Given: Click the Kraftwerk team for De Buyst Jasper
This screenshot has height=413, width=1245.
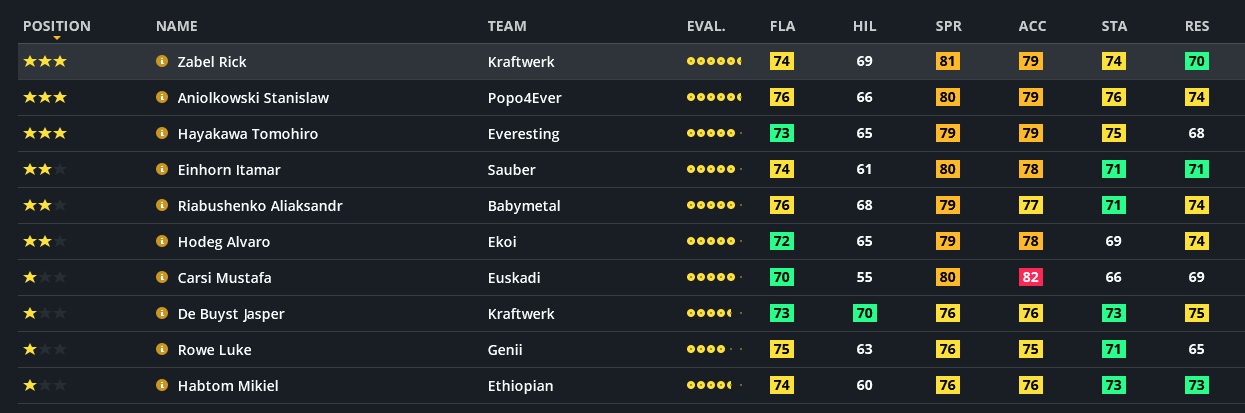Looking at the screenshot, I should (x=521, y=313).
